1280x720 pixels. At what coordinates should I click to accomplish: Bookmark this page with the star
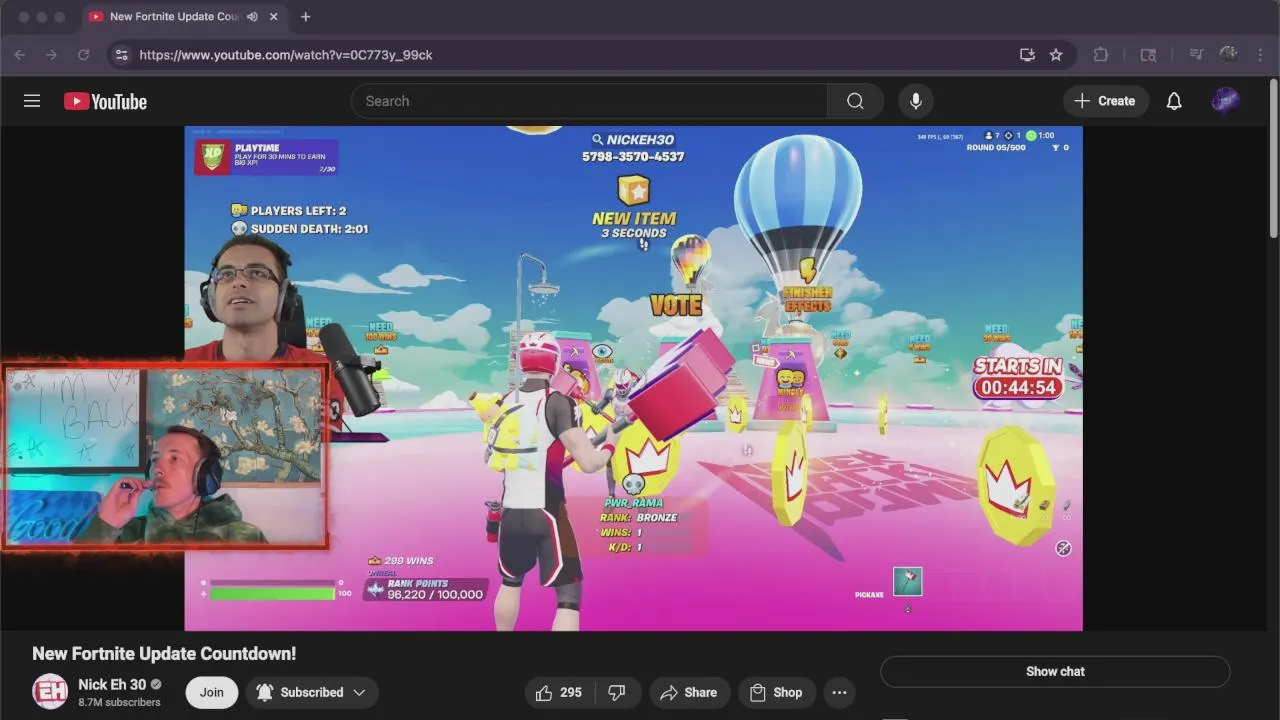pyautogui.click(x=1056, y=55)
